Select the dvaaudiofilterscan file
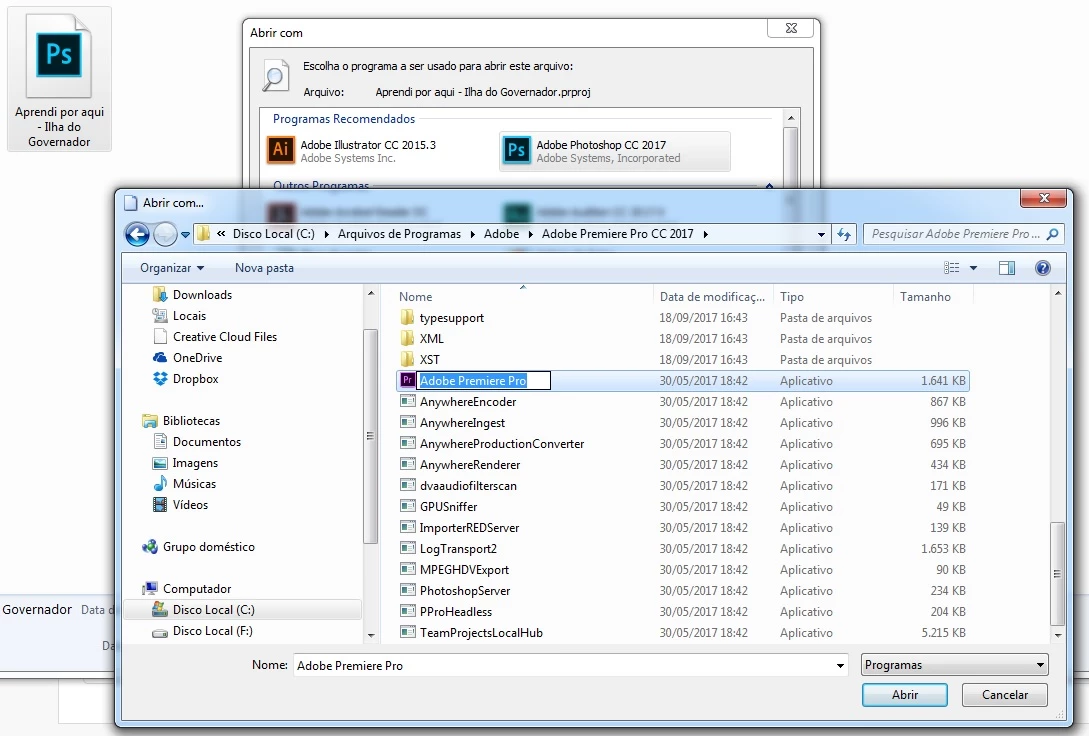 pyautogui.click(x=468, y=485)
